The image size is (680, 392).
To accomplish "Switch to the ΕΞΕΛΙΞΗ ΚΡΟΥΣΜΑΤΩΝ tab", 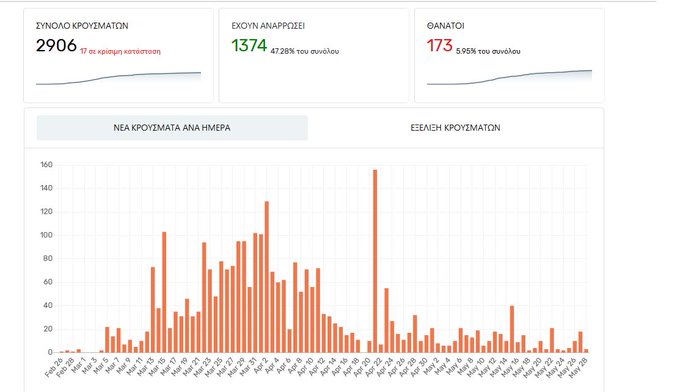I will (x=455, y=128).
